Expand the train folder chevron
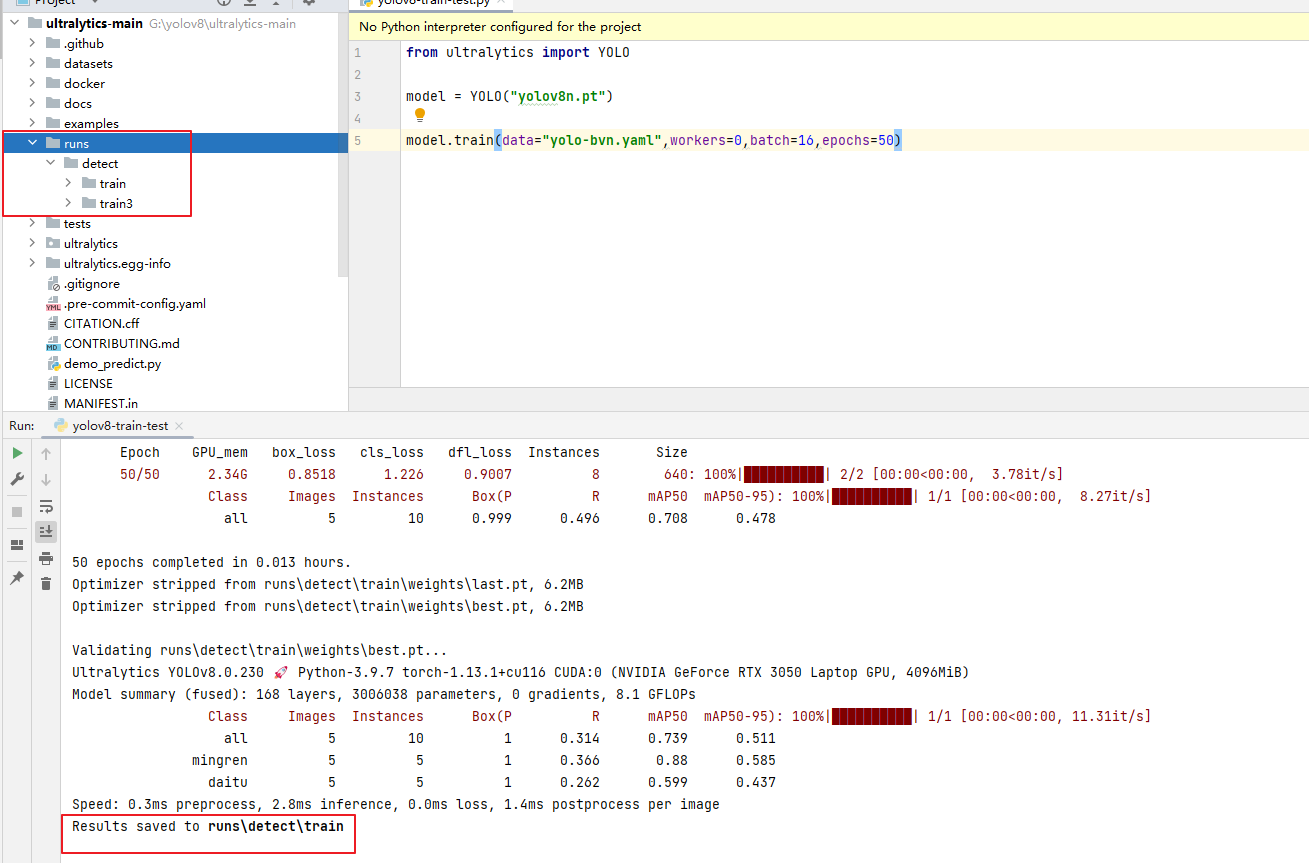Image resolution: width=1309 pixels, height=863 pixels. click(68, 183)
